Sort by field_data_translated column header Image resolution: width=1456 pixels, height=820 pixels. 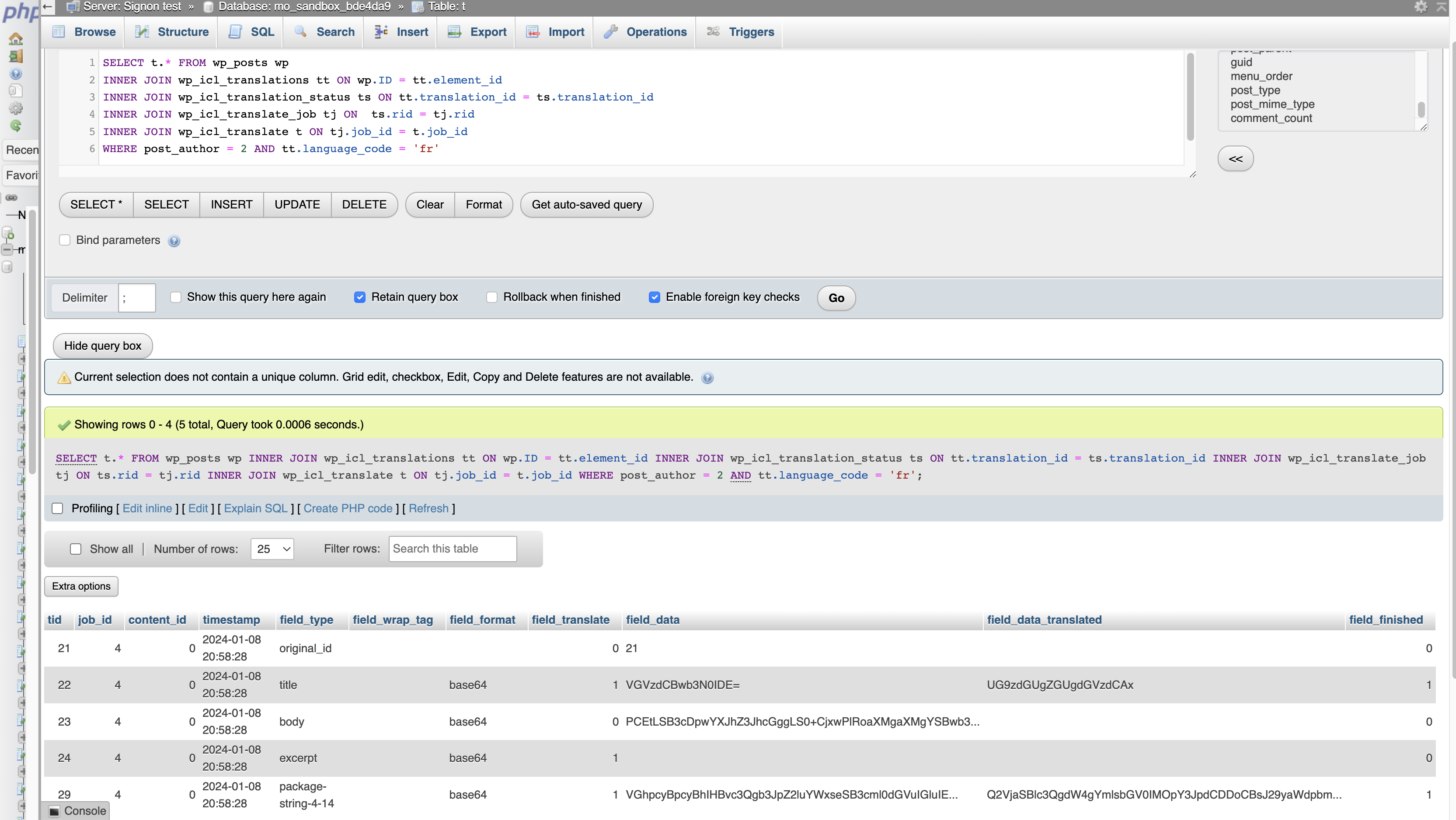click(1045, 620)
